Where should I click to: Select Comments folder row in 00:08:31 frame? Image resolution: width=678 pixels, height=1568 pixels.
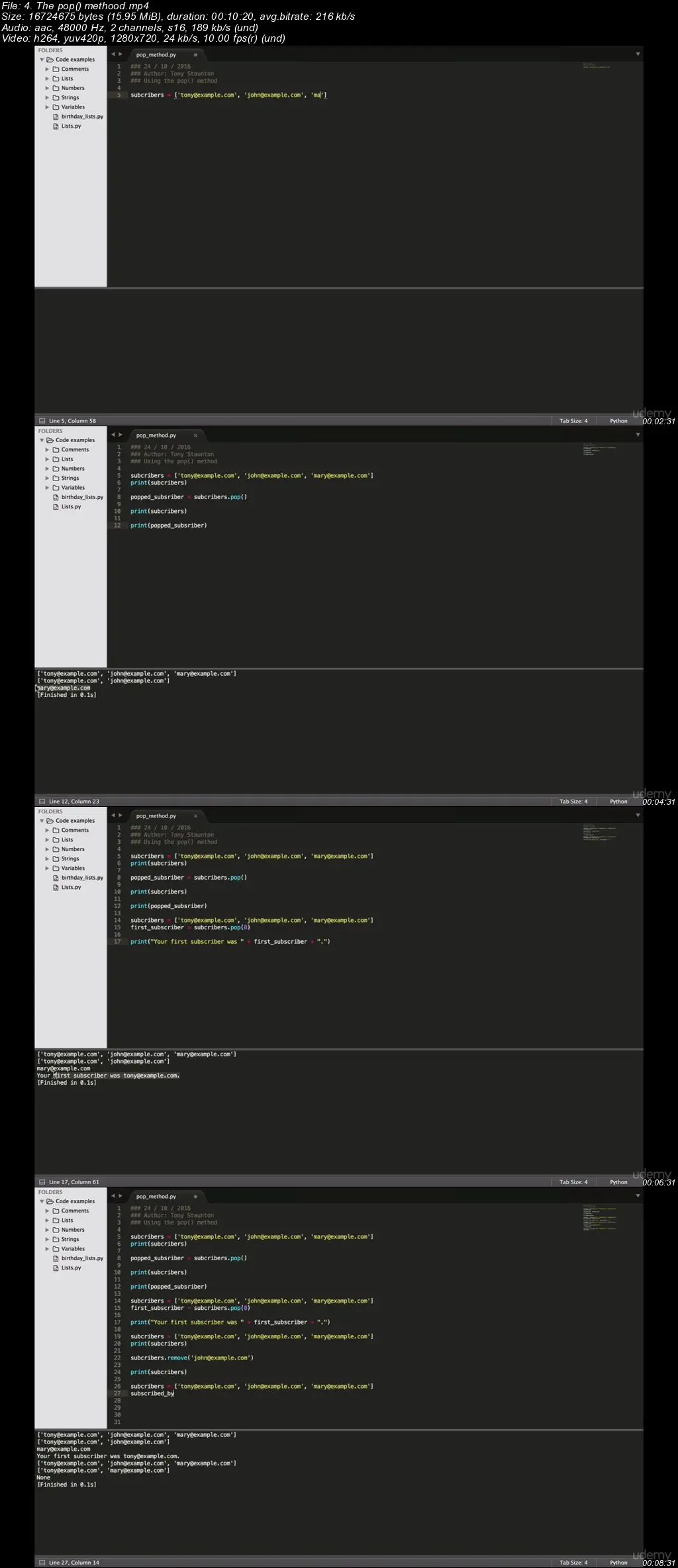pos(71,1211)
